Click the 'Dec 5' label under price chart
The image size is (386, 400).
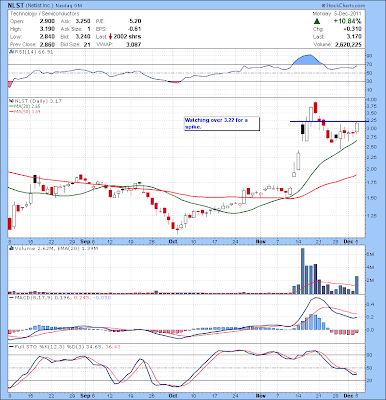point(351,241)
